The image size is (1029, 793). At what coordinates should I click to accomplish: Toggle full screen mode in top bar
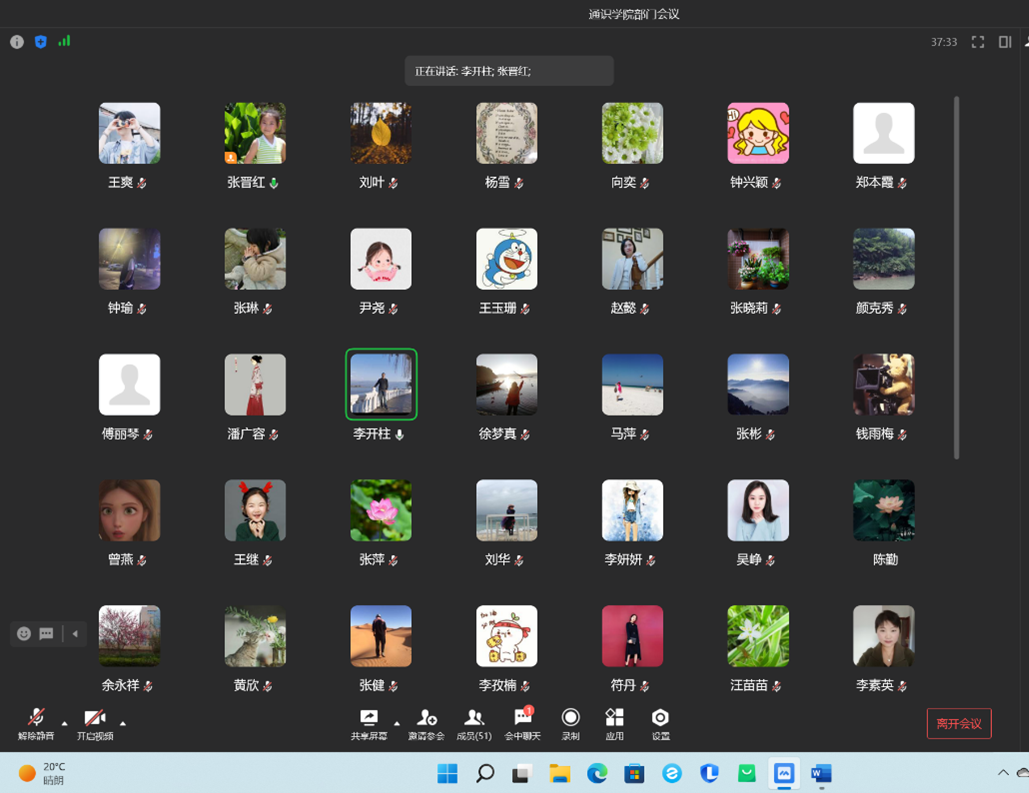pos(978,42)
